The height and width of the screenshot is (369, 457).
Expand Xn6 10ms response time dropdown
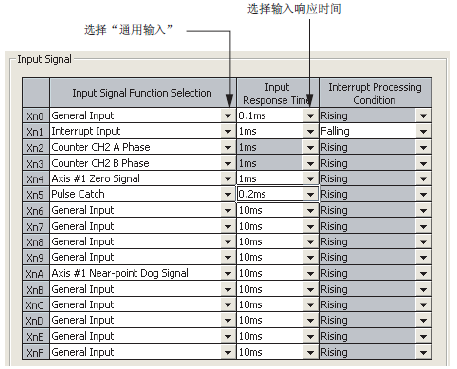310,210
